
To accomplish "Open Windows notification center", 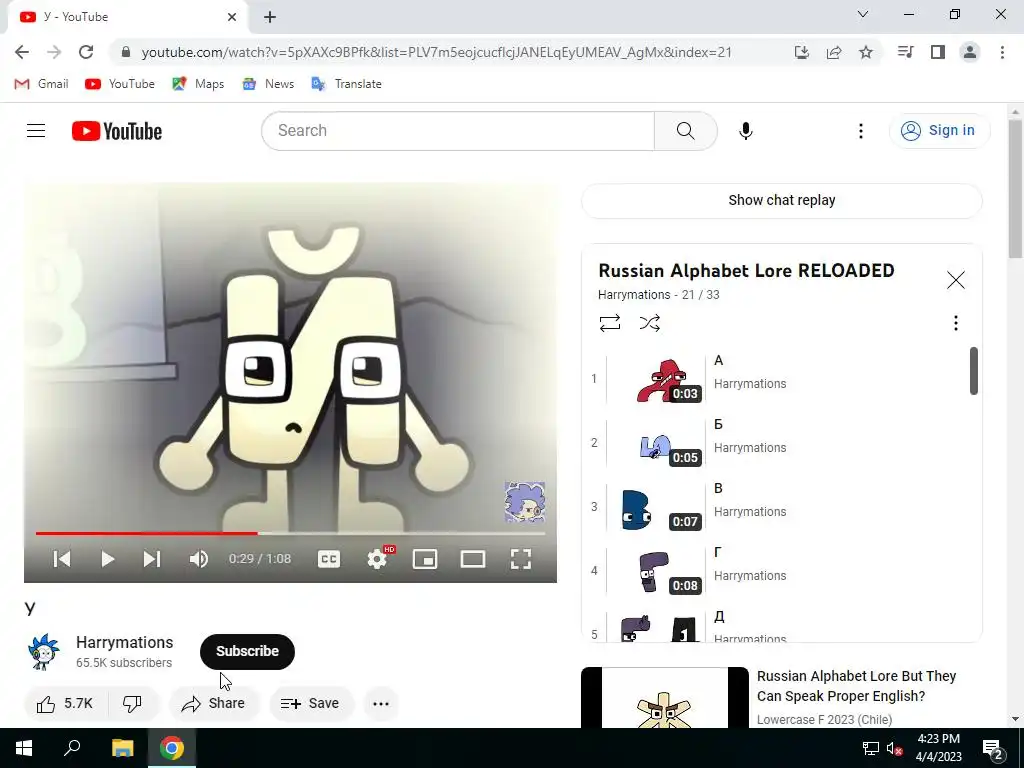I will 993,748.
